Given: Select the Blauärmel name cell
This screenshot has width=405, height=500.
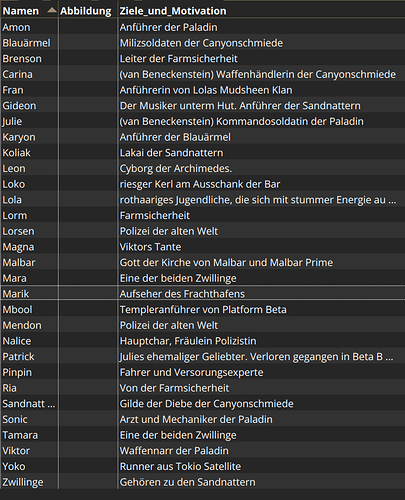Looking at the screenshot, I should pos(29,43).
